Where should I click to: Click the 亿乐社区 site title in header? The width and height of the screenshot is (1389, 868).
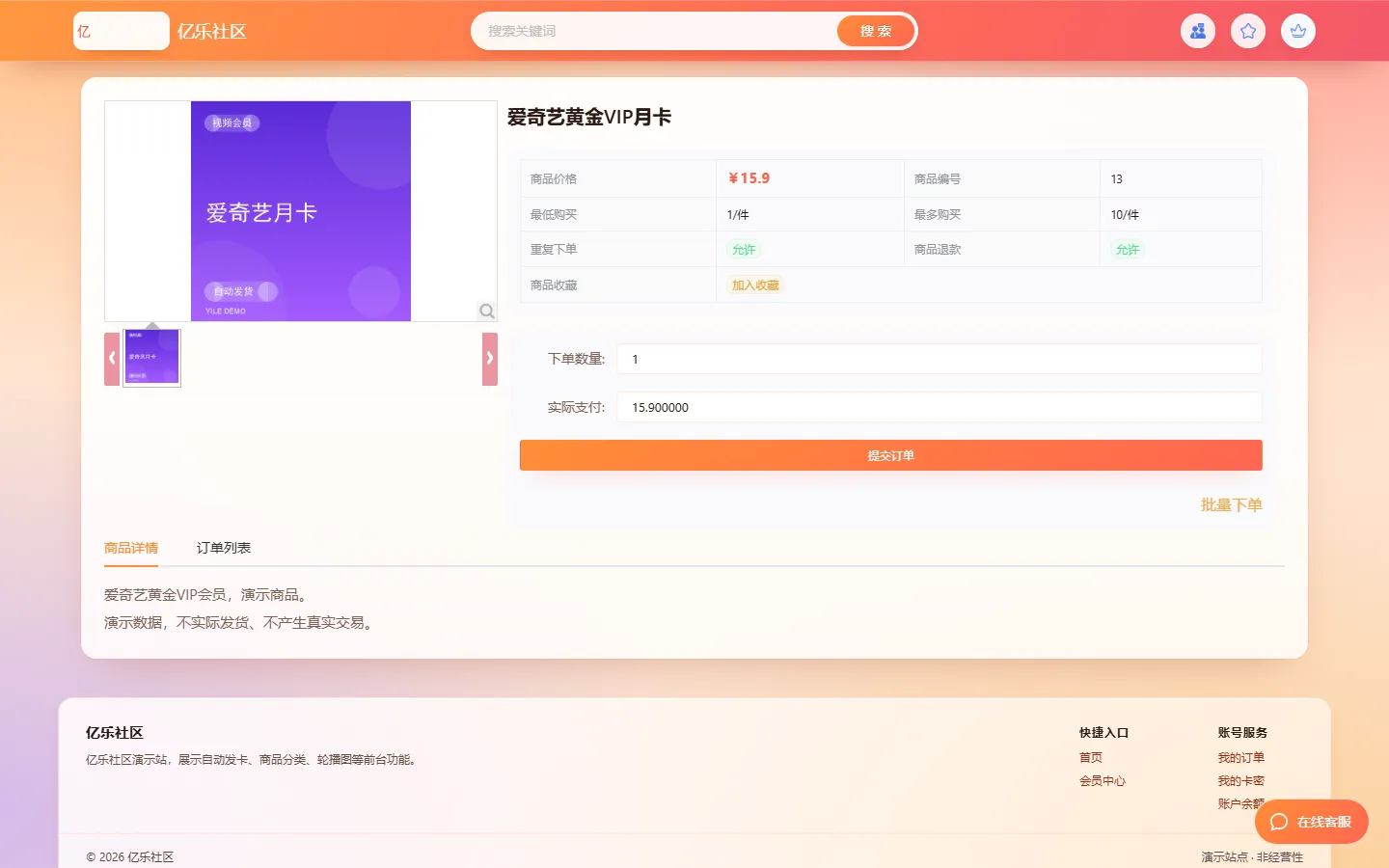[x=212, y=31]
